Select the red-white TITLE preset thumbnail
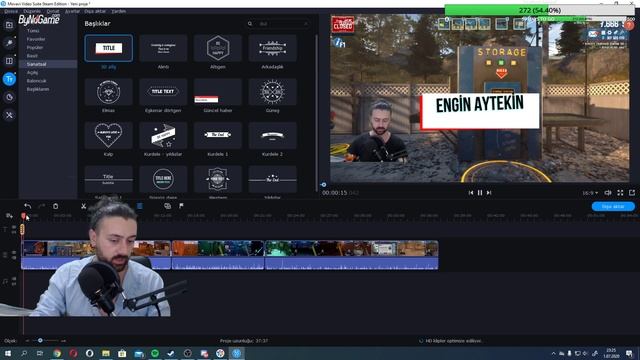 coord(109,48)
